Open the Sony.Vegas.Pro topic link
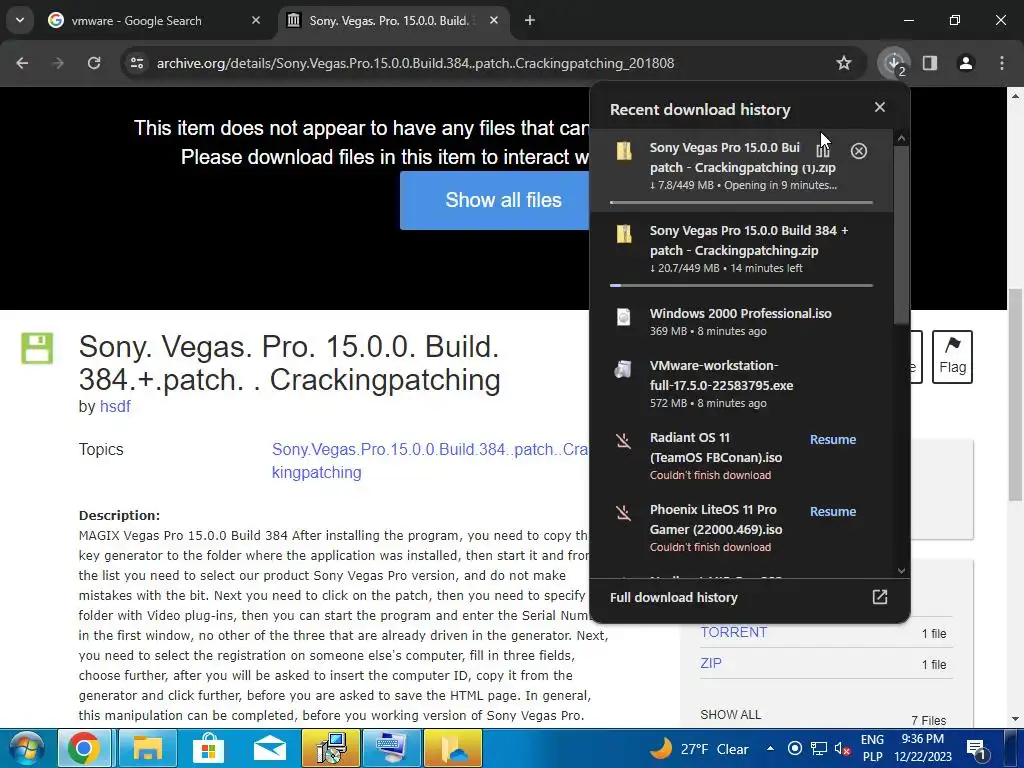 pos(430,460)
